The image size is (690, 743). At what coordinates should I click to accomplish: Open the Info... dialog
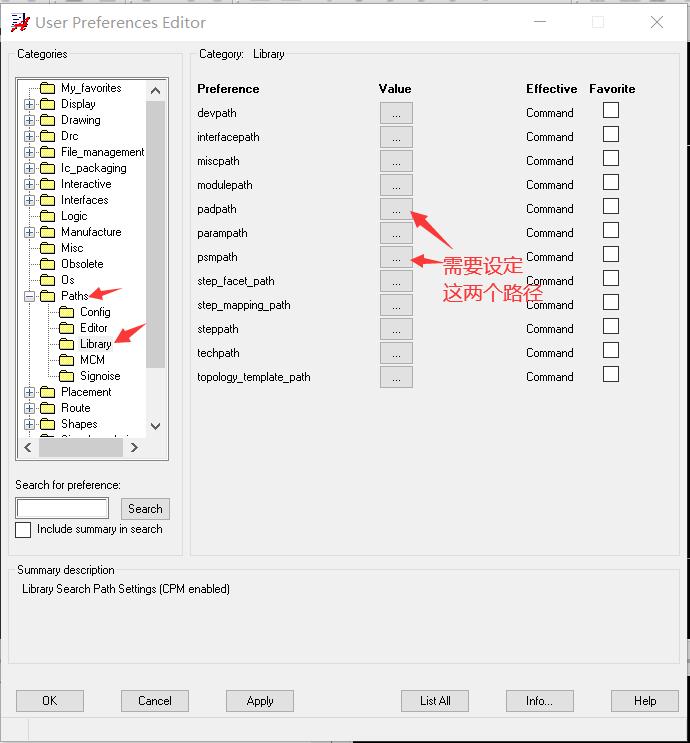(x=540, y=701)
